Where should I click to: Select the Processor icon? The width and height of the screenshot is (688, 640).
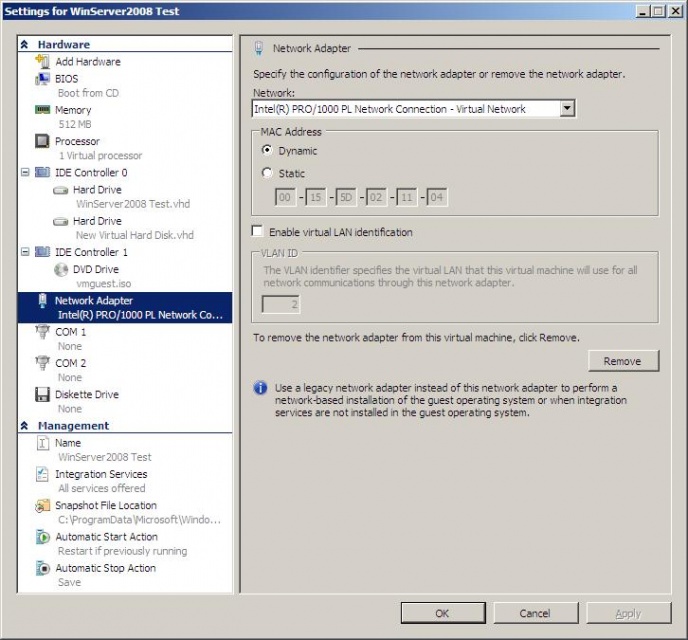pos(43,142)
